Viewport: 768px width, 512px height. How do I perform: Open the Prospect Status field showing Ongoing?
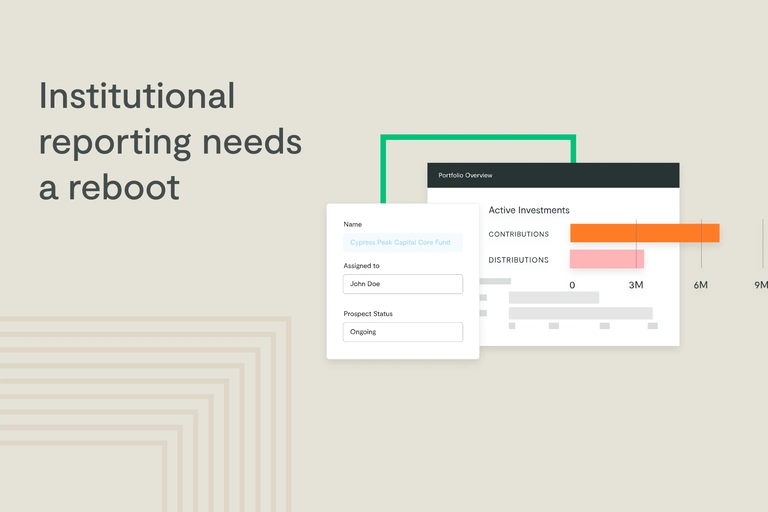click(402, 332)
